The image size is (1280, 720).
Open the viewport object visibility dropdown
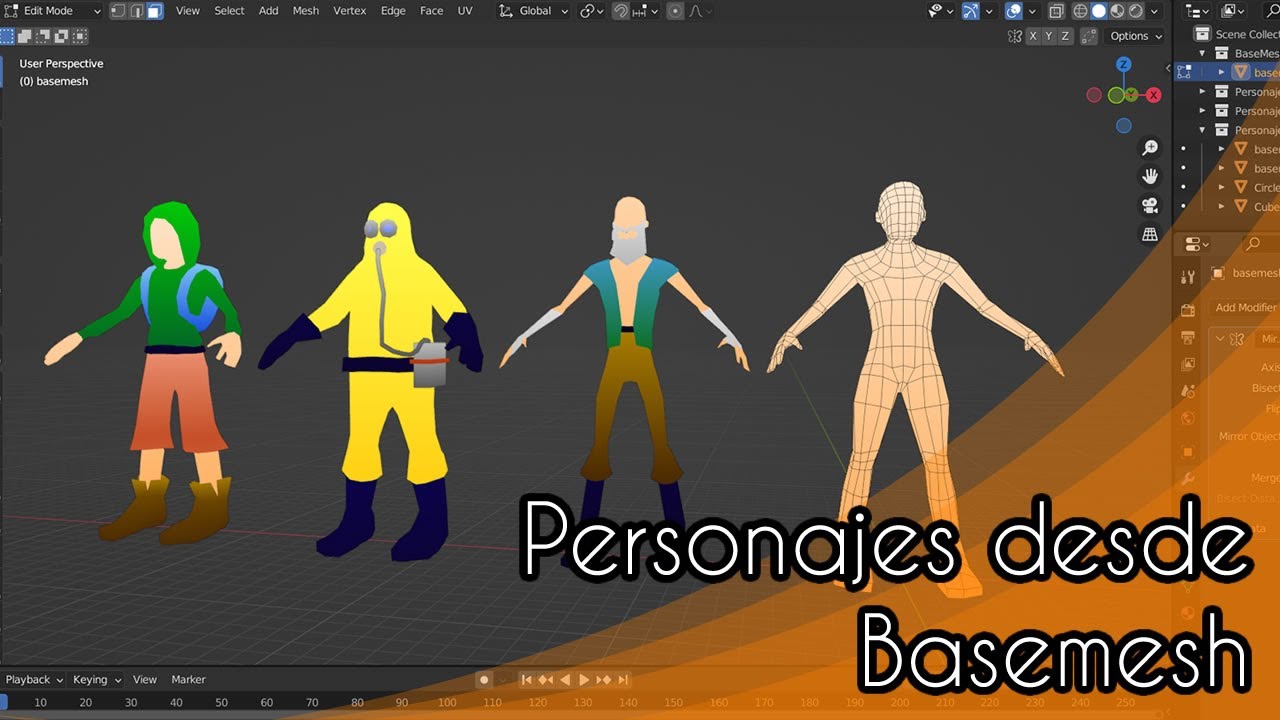941,11
